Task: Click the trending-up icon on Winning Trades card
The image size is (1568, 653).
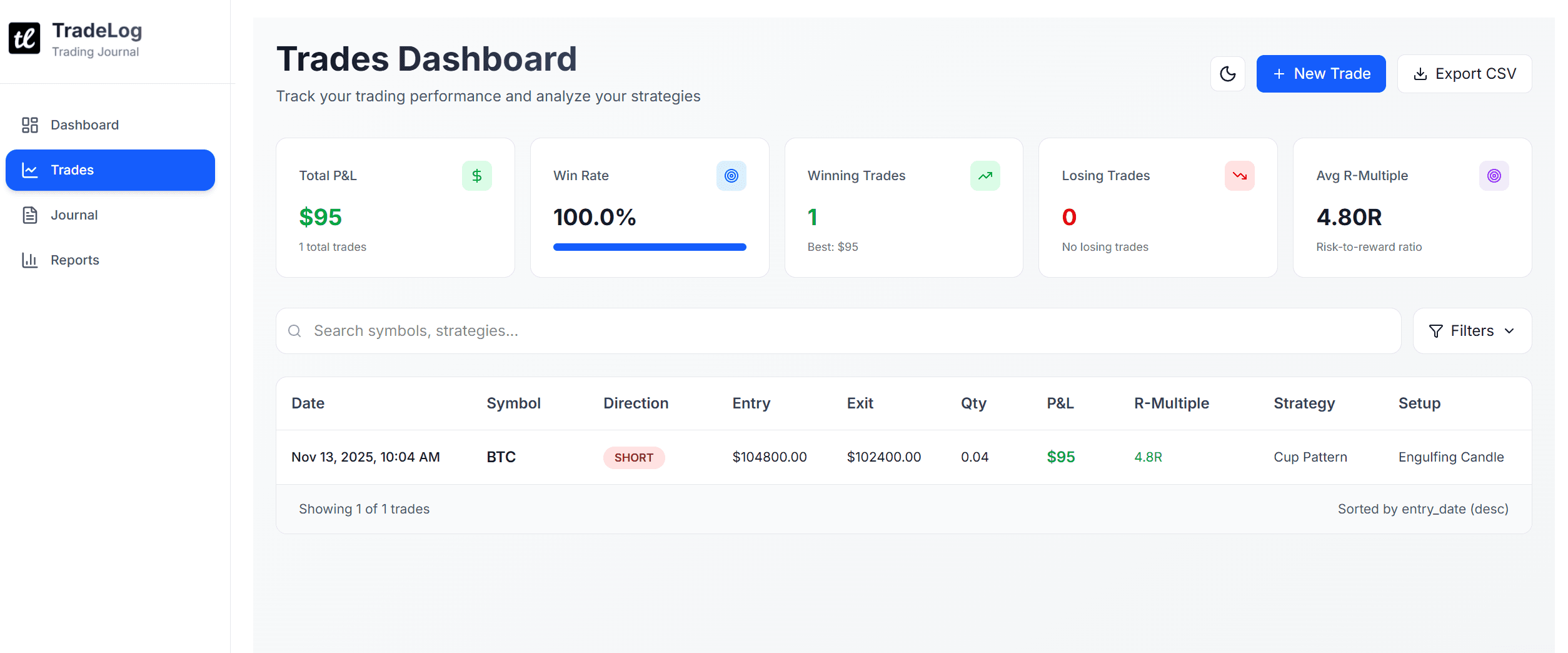Action: pos(986,176)
